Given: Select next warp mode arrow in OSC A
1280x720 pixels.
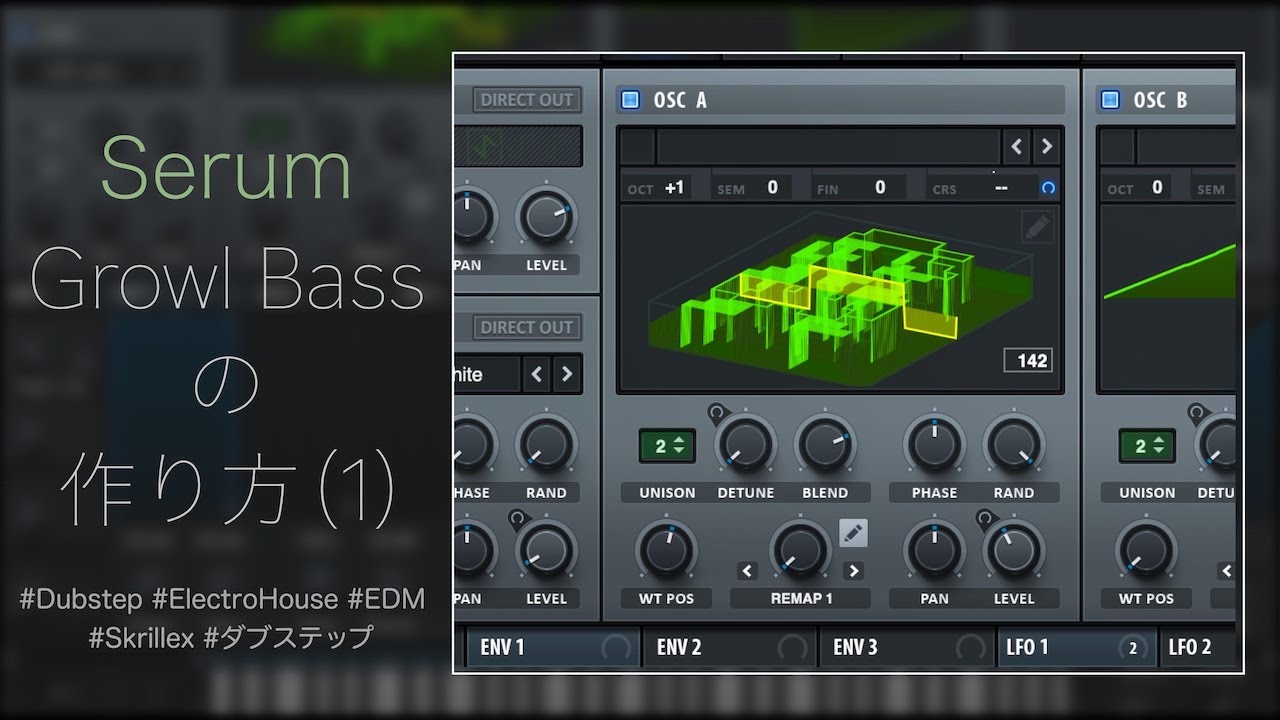Looking at the screenshot, I should pyautogui.click(x=853, y=571).
